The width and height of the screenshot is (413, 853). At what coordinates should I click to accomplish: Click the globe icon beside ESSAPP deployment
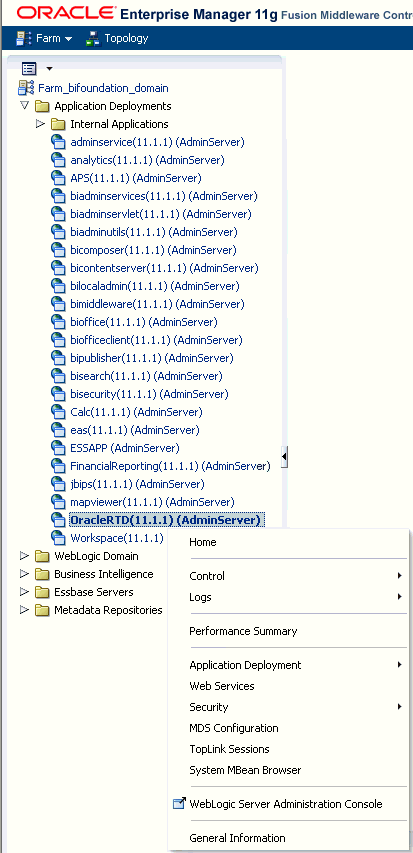(58, 448)
